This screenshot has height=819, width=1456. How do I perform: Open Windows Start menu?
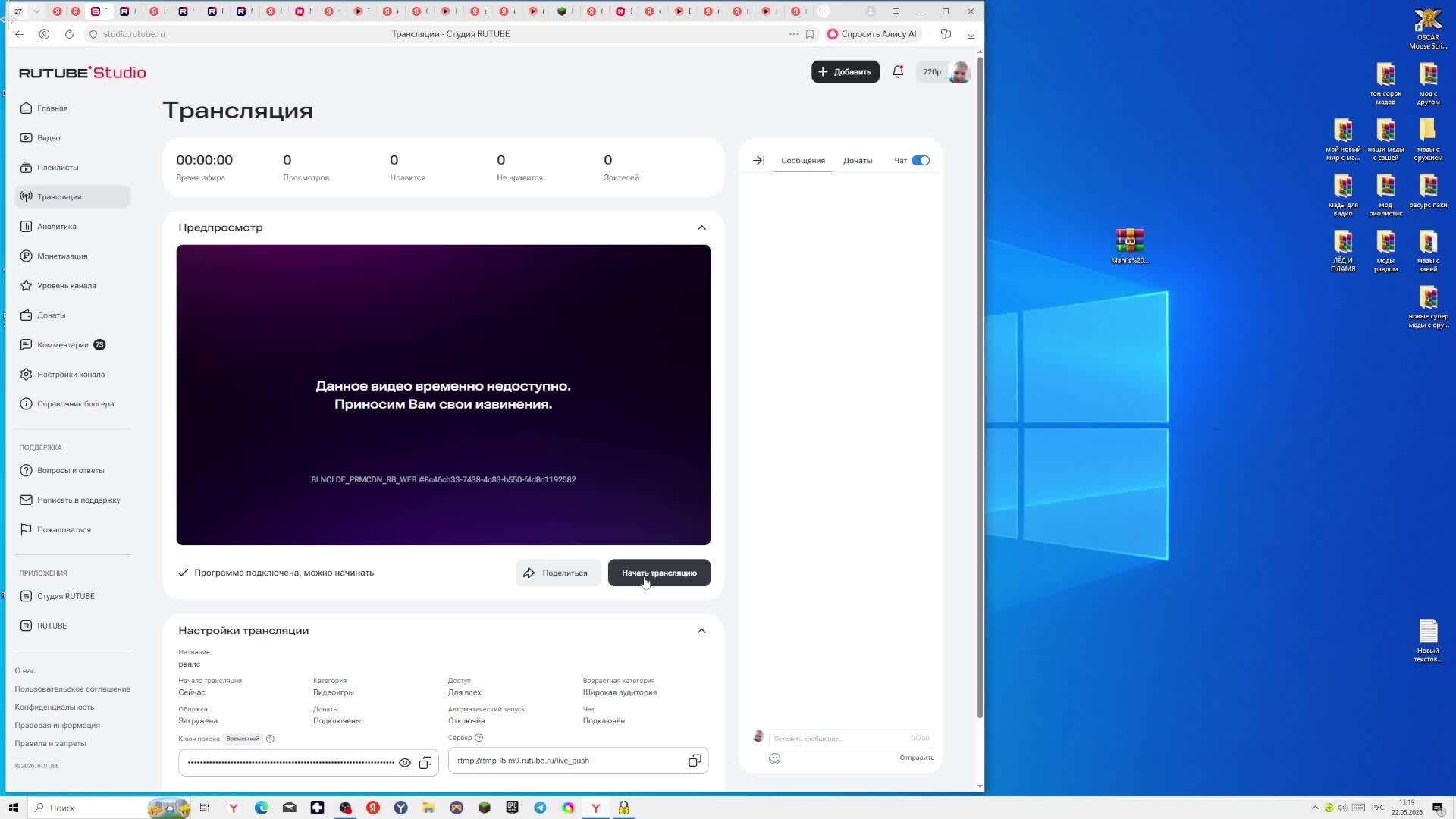tap(13, 808)
